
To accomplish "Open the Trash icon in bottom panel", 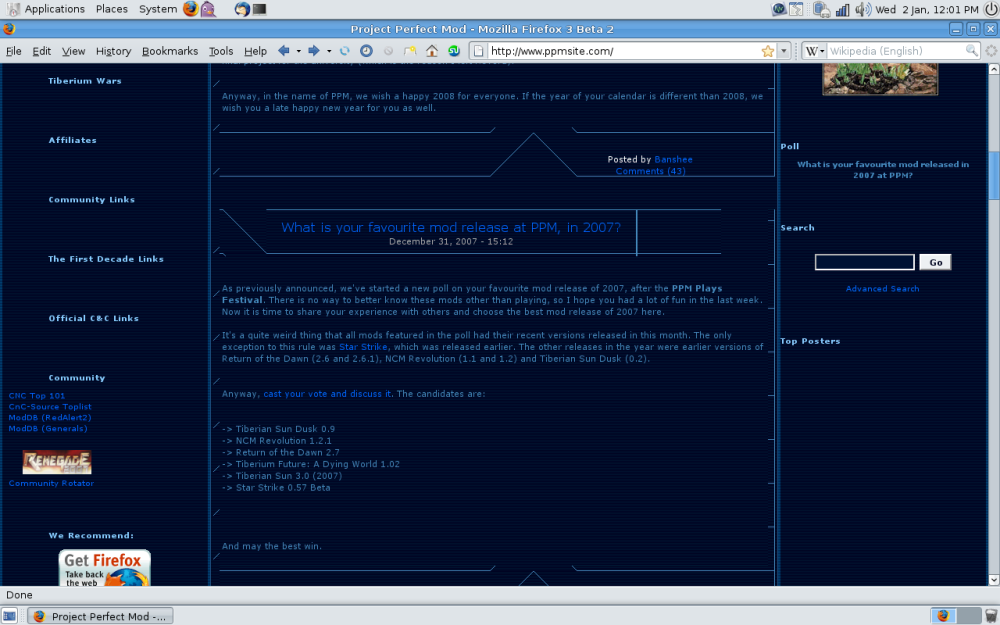I will [x=991, y=615].
